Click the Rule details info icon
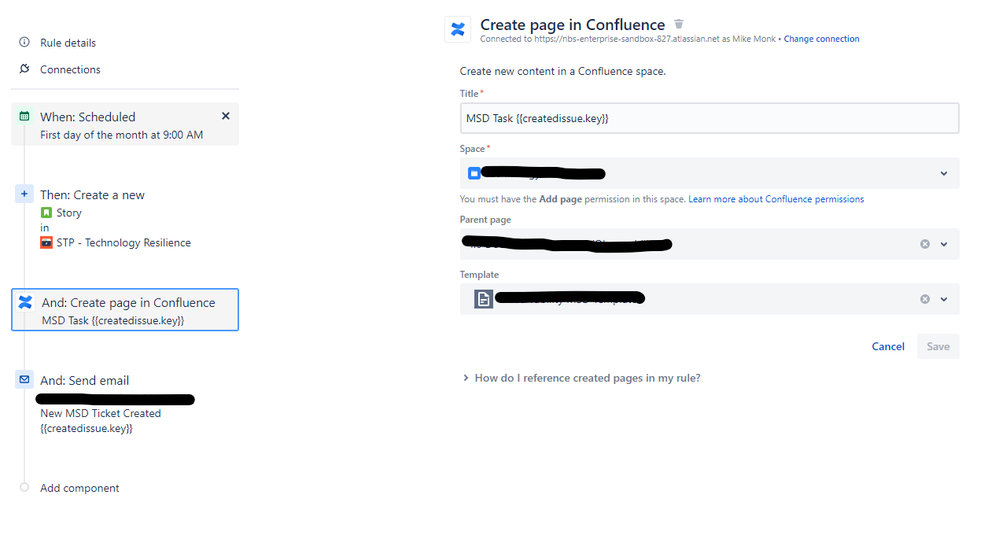The height and width of the screenshot is (536, 999). pyautogui.click(x=24, y=42)
